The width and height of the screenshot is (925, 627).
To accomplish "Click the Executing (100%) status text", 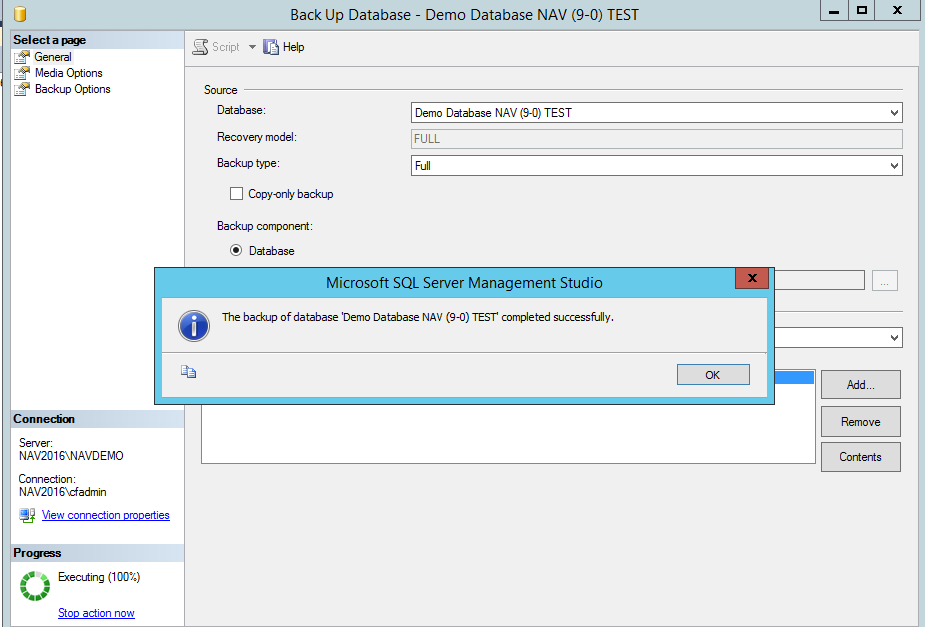I will click(x=99, y=577).
